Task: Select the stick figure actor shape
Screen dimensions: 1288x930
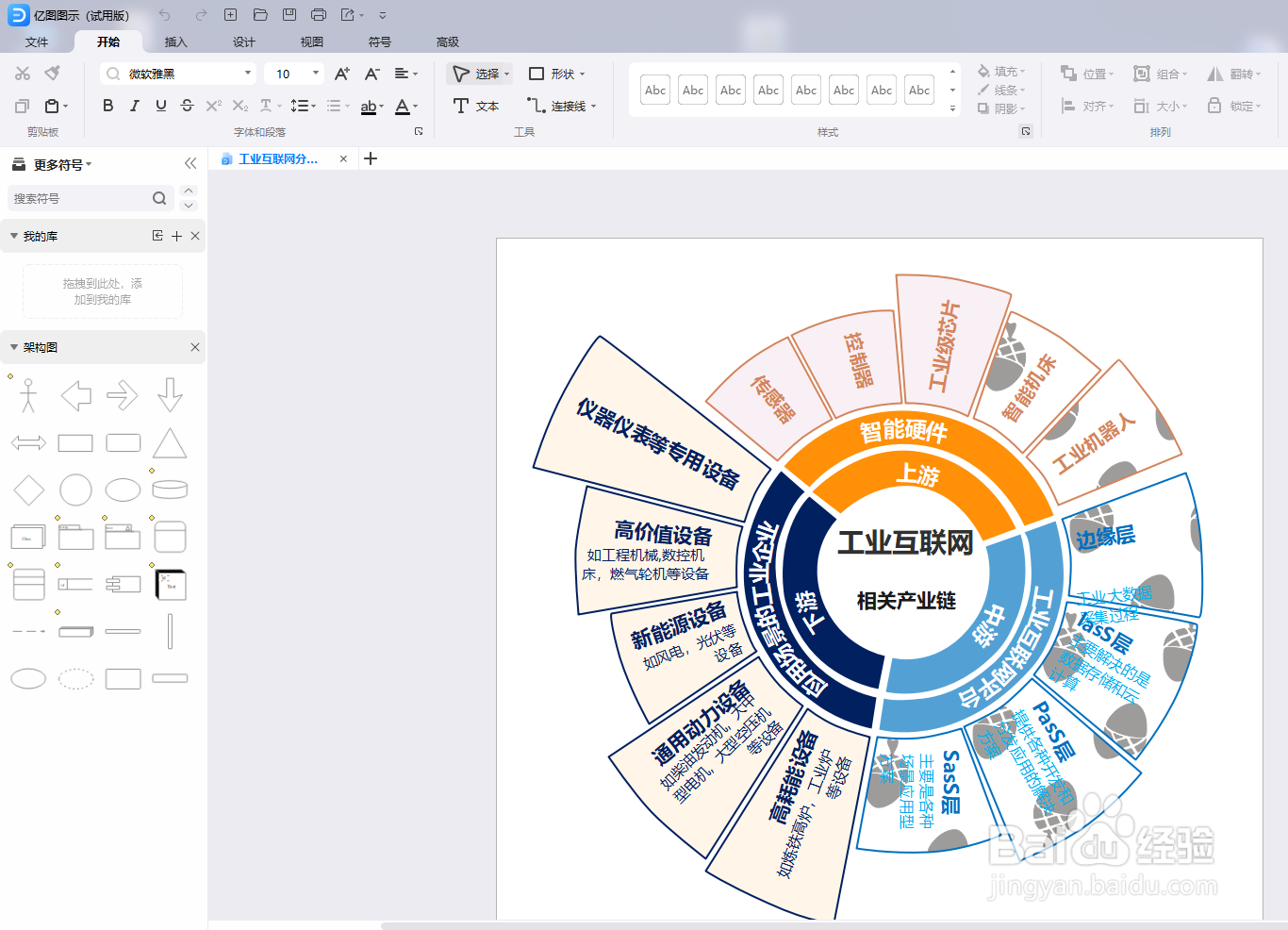Action: [x=28, y=395]
